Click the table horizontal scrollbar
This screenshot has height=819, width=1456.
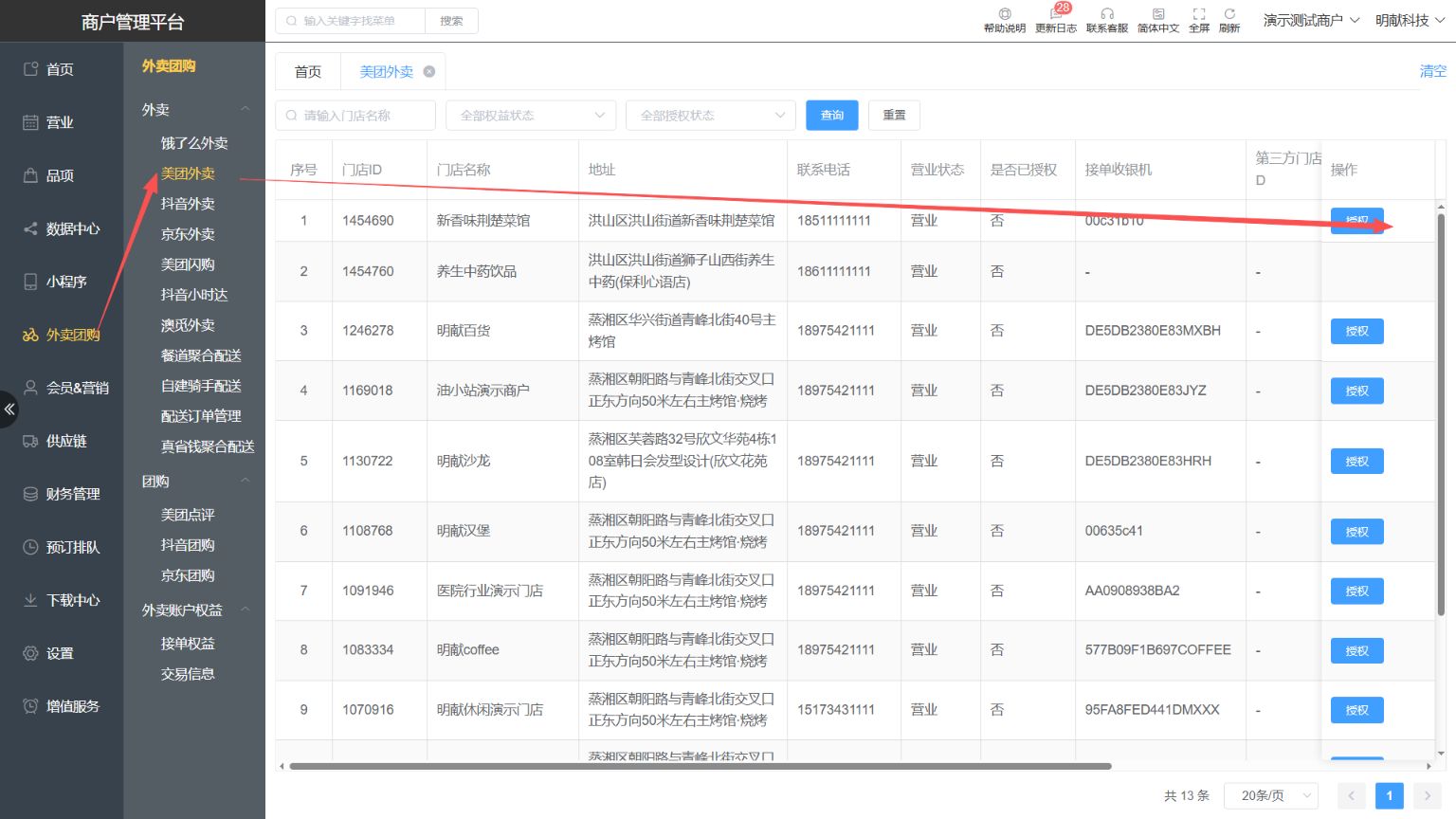click(x=701, y=766)
